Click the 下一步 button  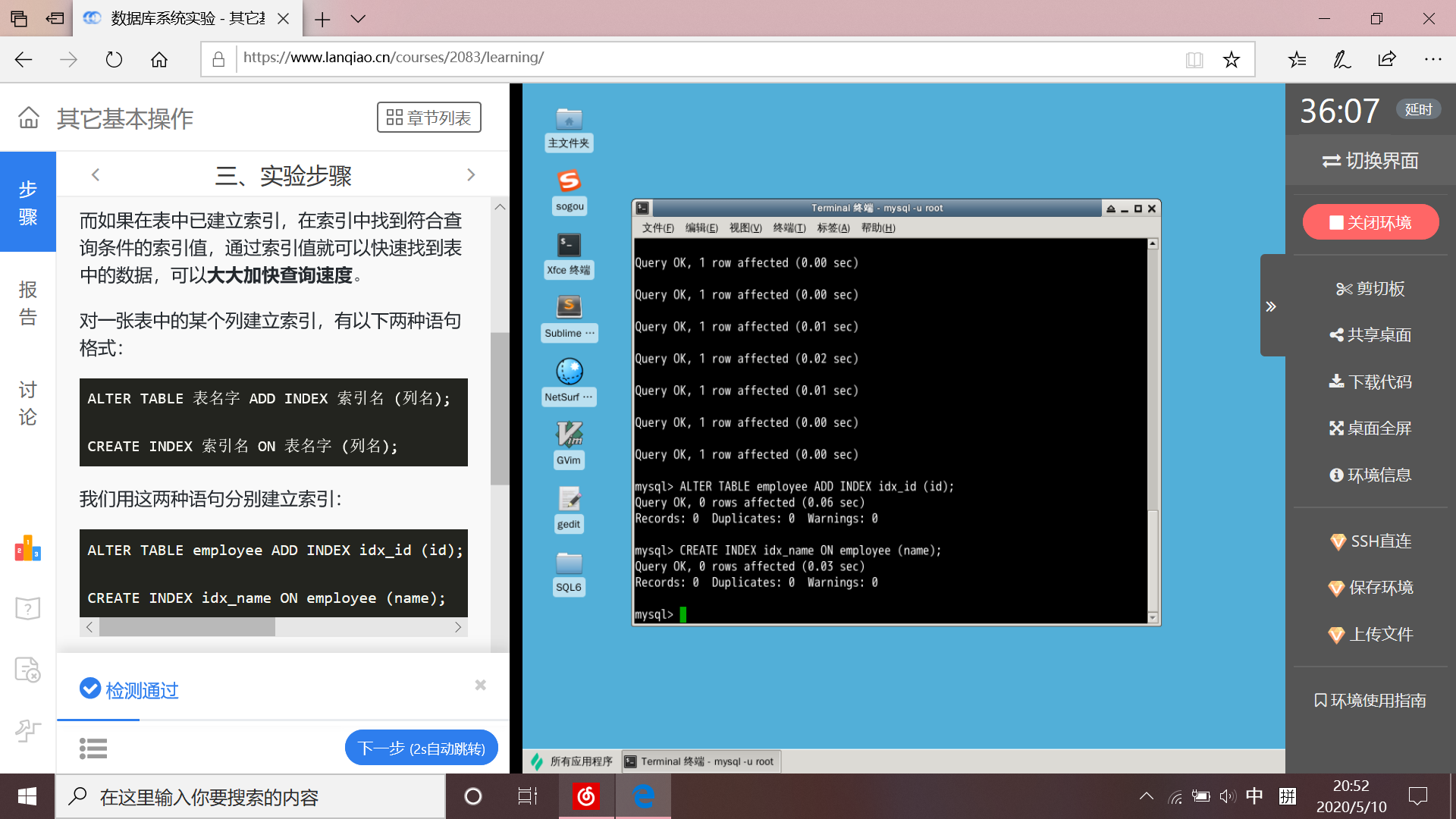click(x=421, y=748)
